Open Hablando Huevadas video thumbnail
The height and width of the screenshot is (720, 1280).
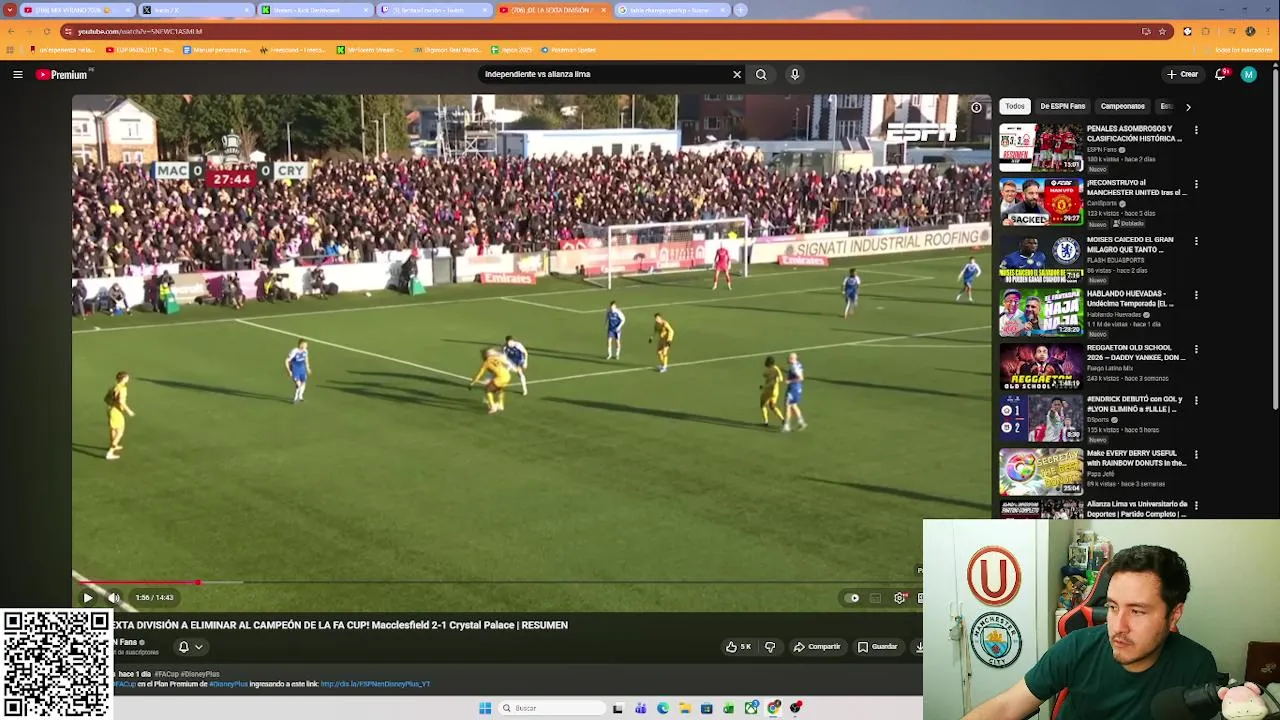[x=1041, y=313]
